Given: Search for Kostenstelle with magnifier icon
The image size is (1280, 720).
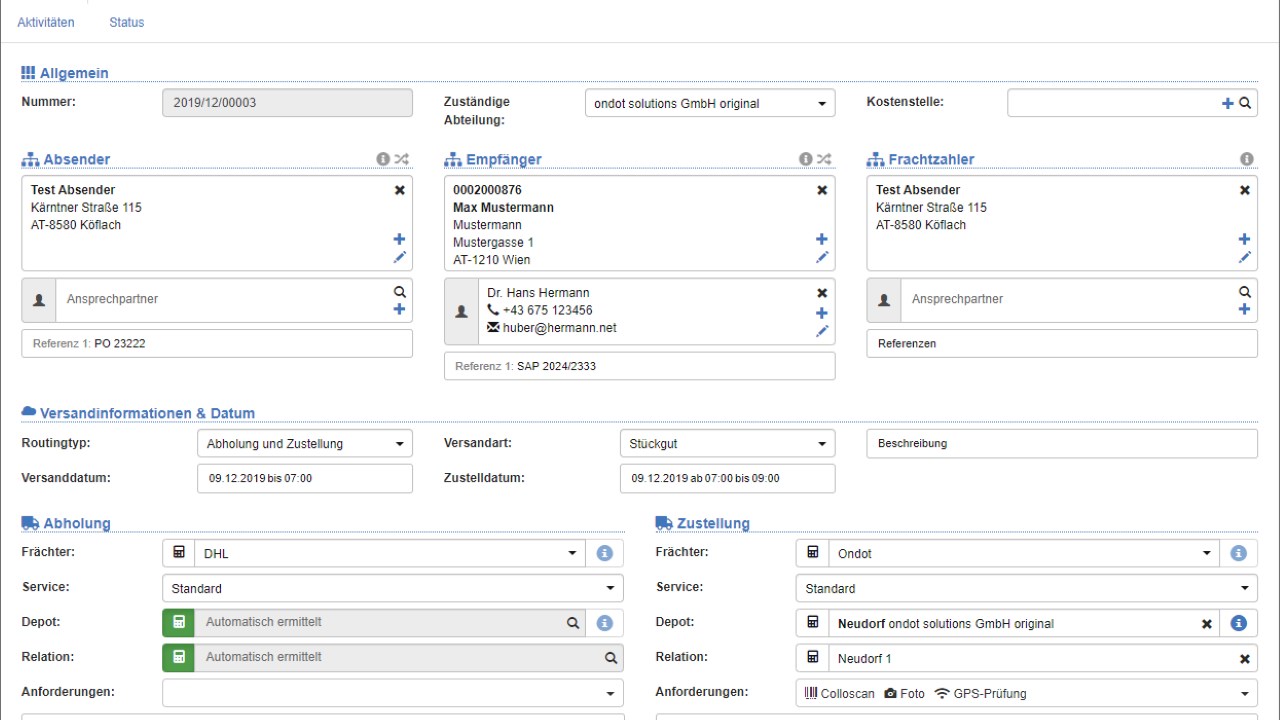Looking at the screenshot, I should point(1245,103).
